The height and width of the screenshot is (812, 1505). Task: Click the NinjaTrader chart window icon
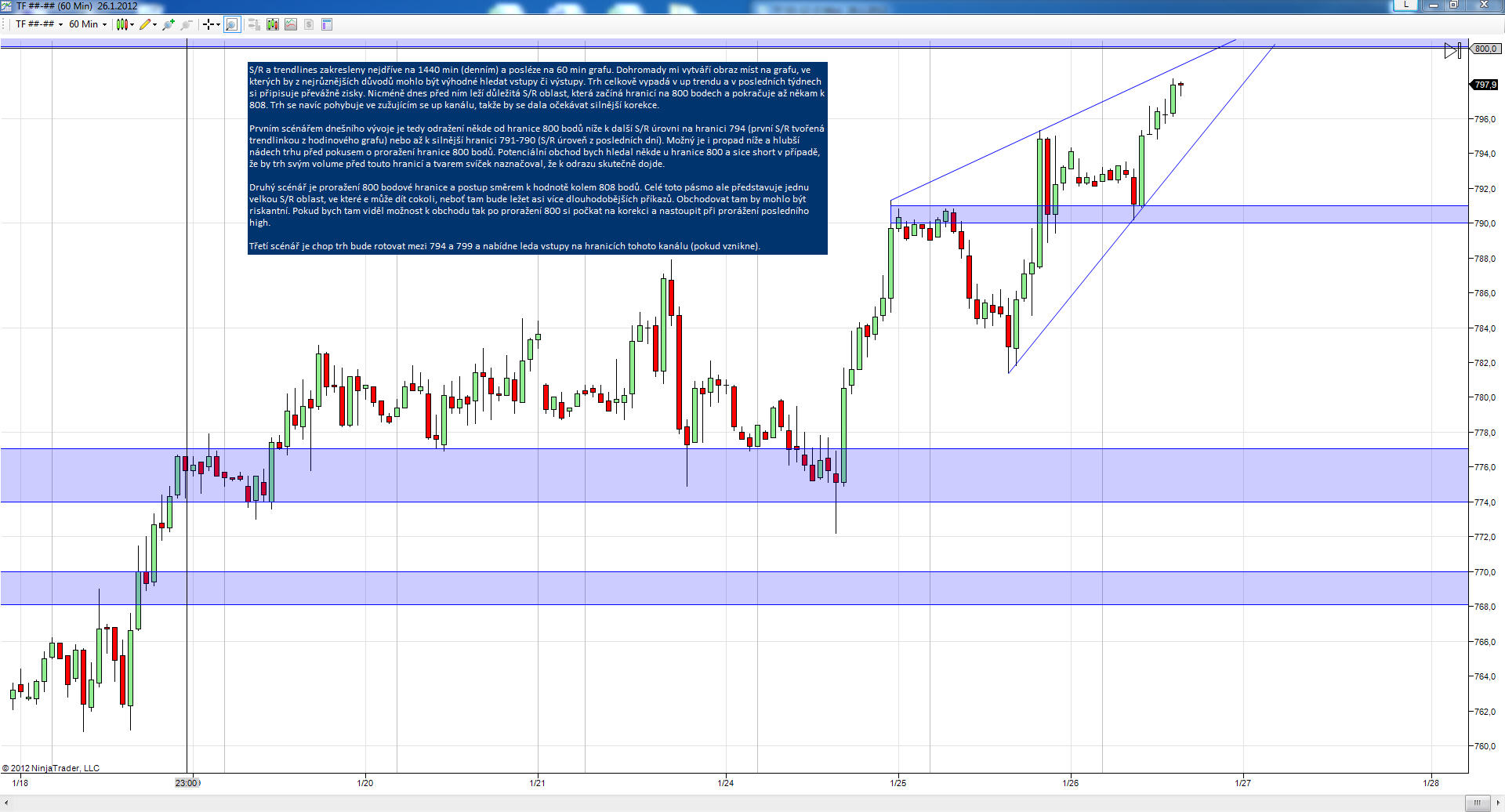click(8, 5)
